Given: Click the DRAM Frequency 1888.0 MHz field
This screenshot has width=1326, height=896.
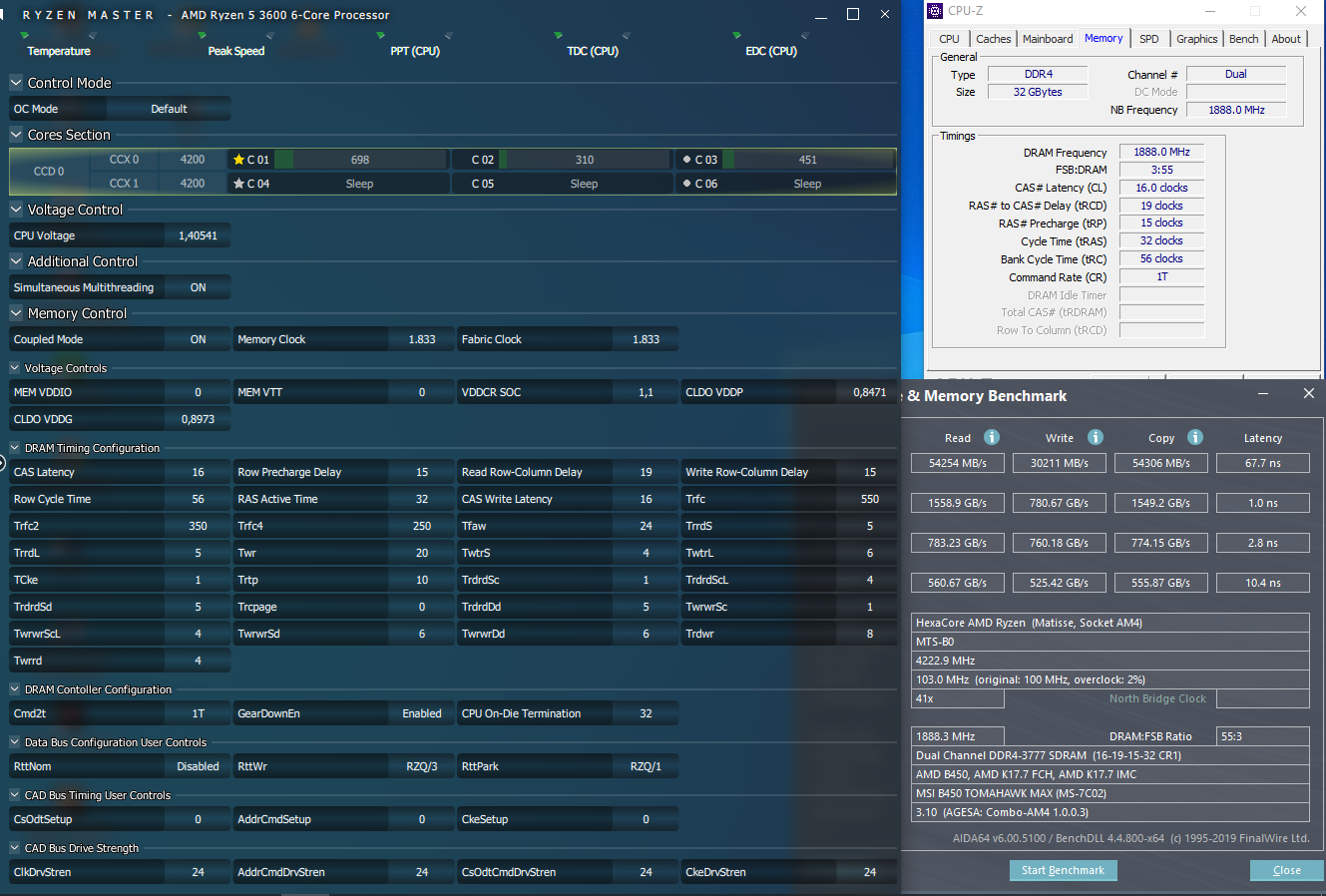Looking at the screenshot, I should 1161,152.
